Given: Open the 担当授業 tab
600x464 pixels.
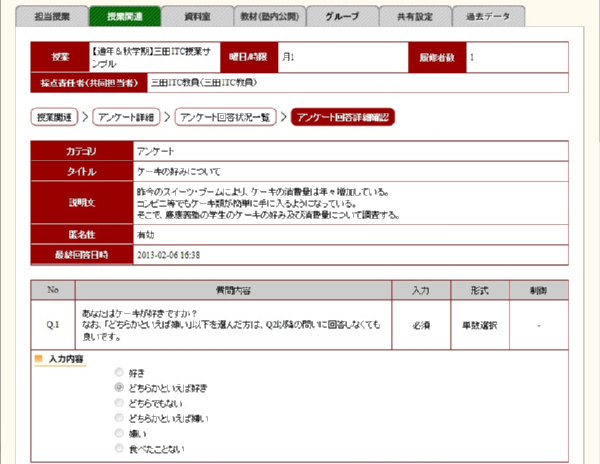Looking at the screenshot, I should pyautogui.click(x=53, y=17).
